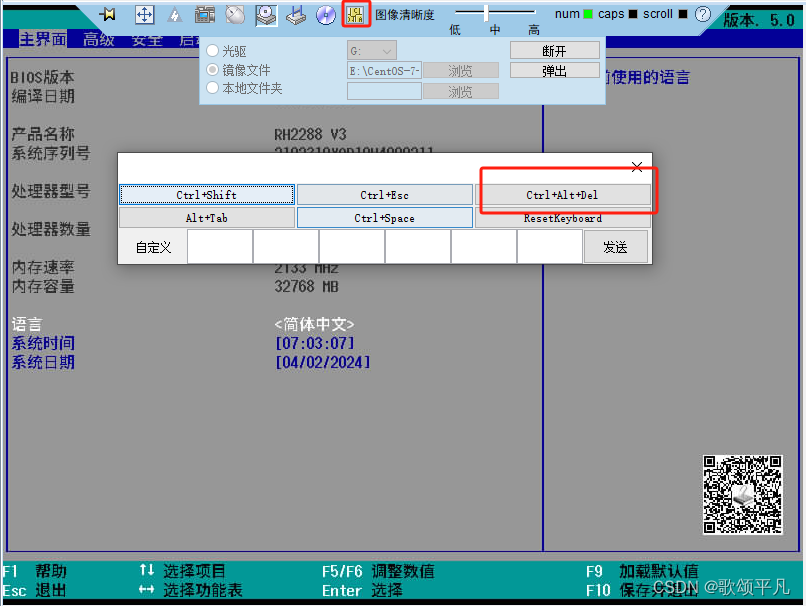The width and height of the screenshot is (806, 606).
Task: Open help with the question mark icon
Action: (x=702, y=14)
